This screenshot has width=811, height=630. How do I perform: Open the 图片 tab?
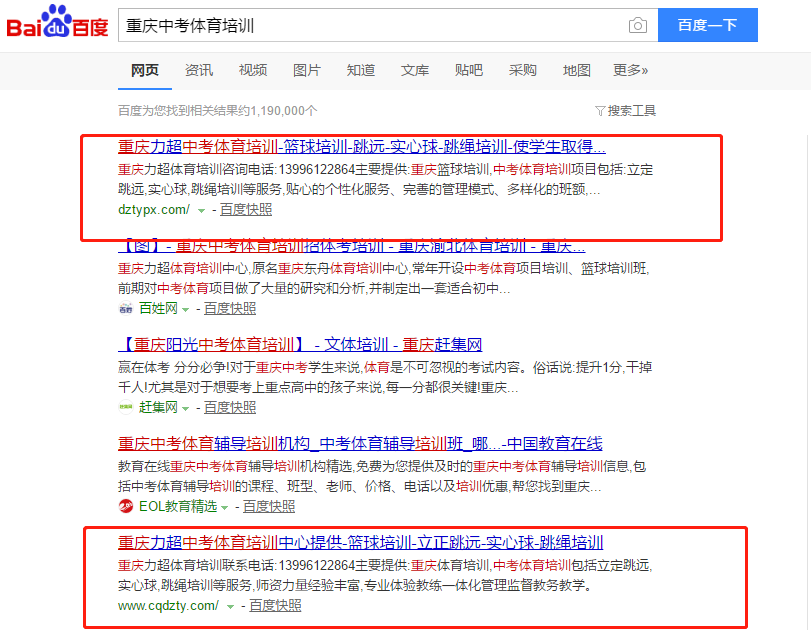[307, 70]
